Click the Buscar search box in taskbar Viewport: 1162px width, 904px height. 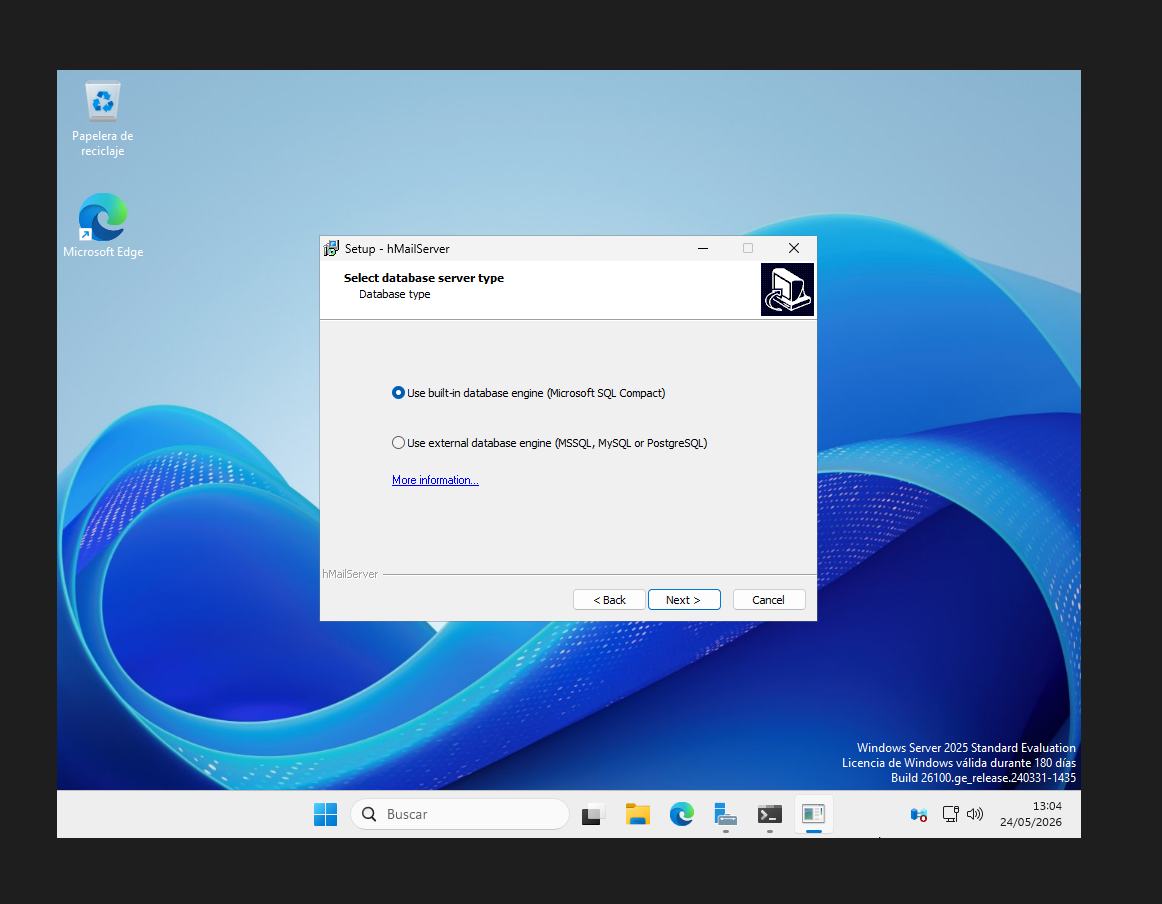pos(459,814)
